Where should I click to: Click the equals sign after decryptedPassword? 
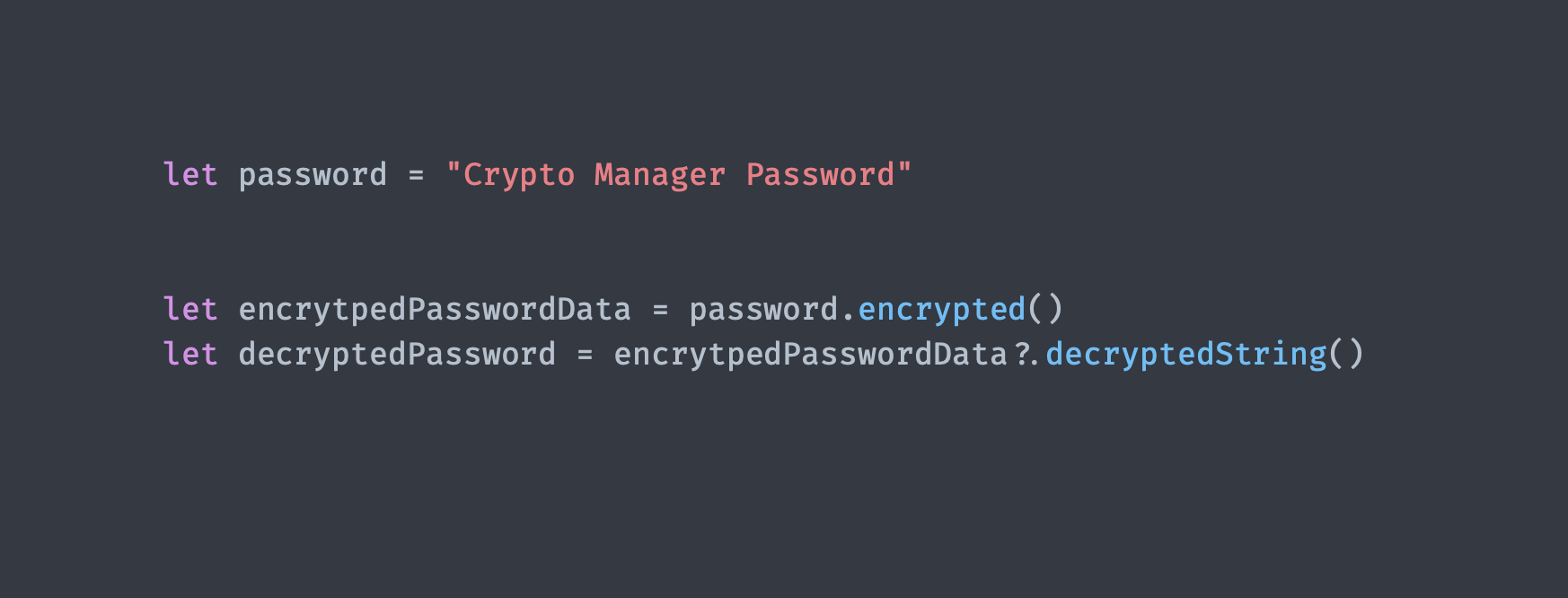(x=585, y=355)
